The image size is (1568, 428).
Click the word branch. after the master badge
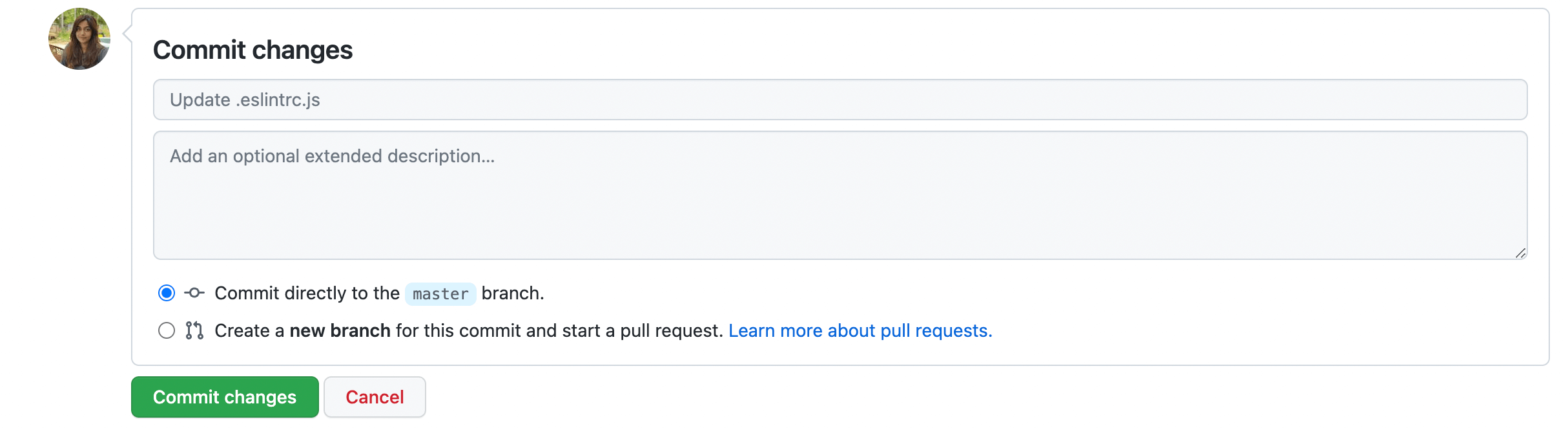pos(513,293)
